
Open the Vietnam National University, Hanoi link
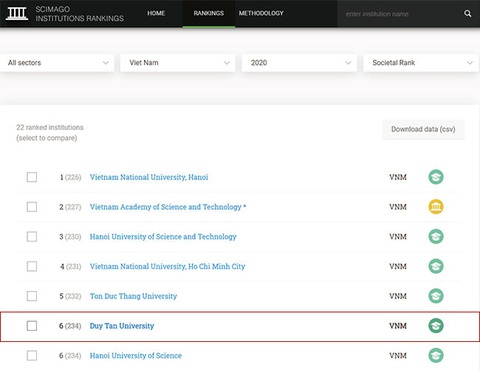point(149,177)
